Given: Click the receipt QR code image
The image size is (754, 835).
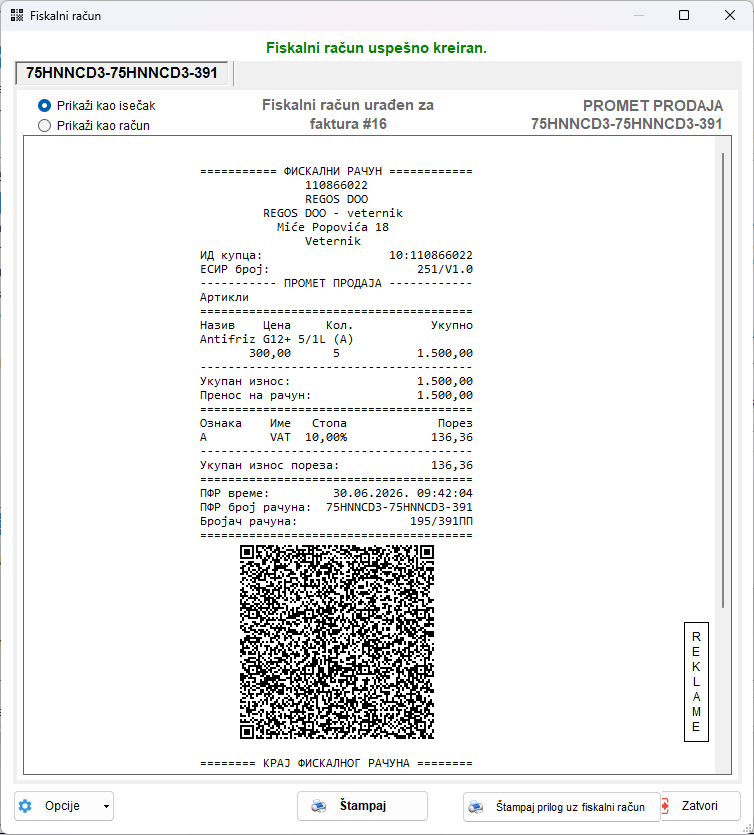Looking at the screenshot, I should coord(337,642).
